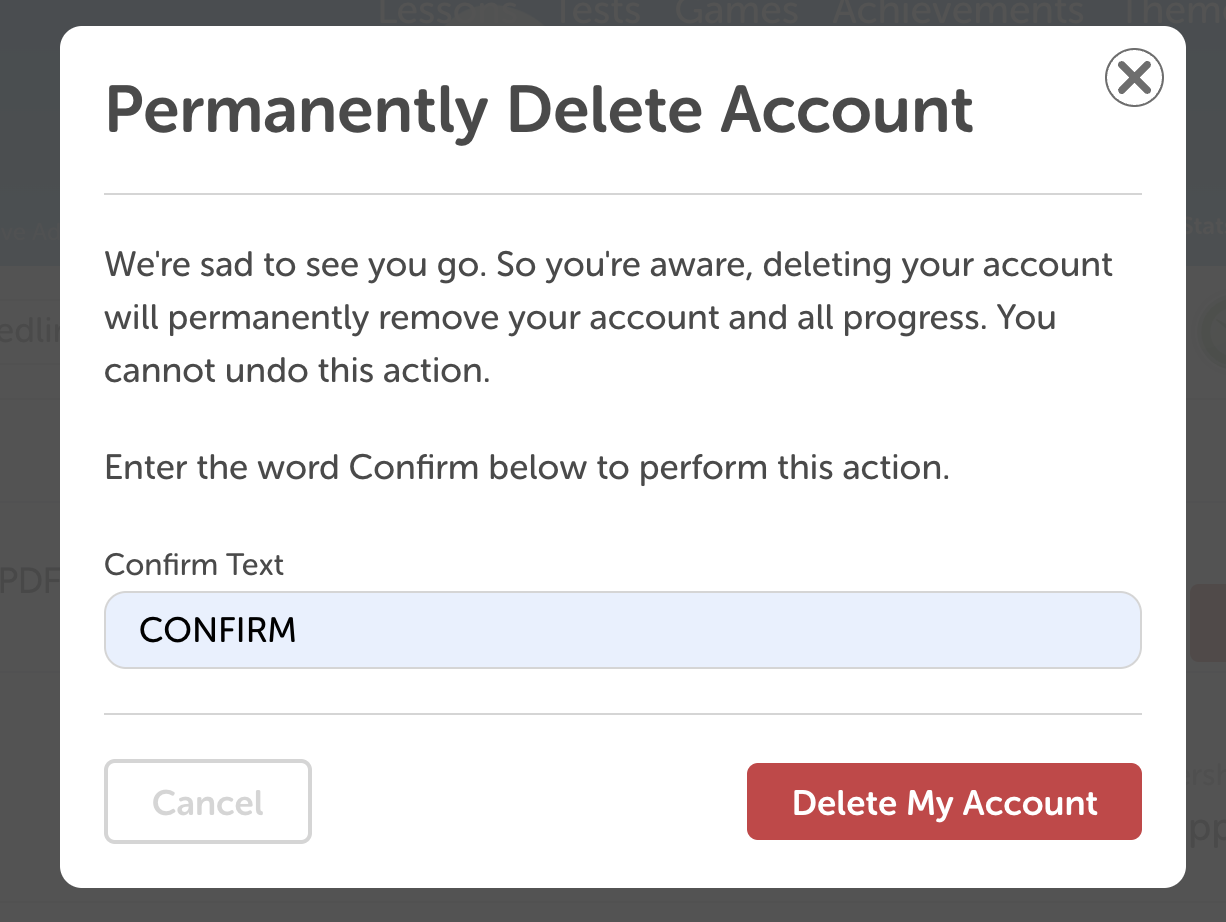This screenshot has width=1226, height=922.
Task: Click the dimmed PDF text at left edge
Action: pyautogui.click(x=28, y=581)
